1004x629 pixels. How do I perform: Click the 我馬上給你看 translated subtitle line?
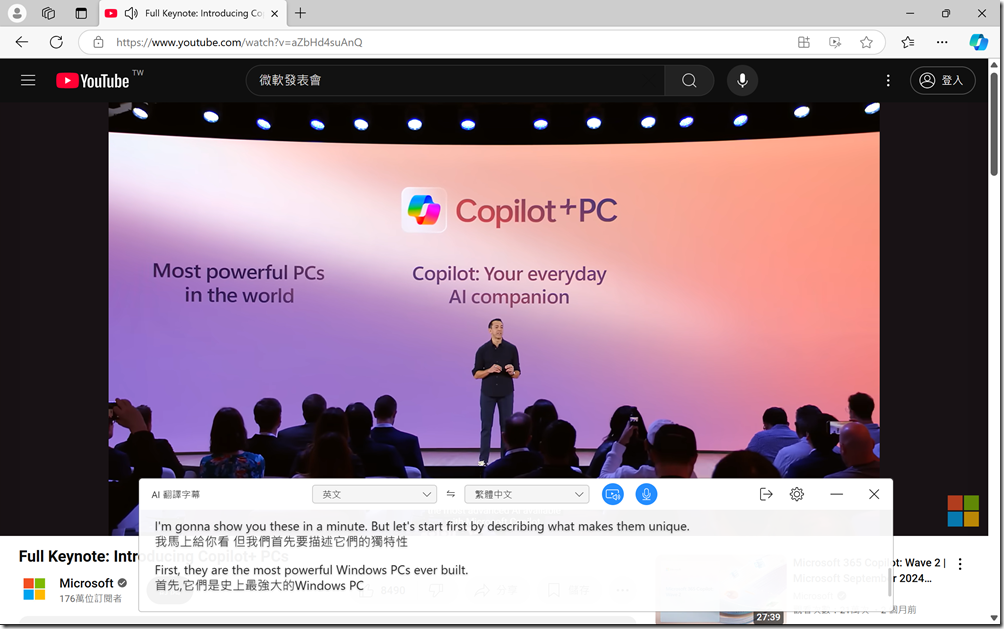(x=281, y=542)
